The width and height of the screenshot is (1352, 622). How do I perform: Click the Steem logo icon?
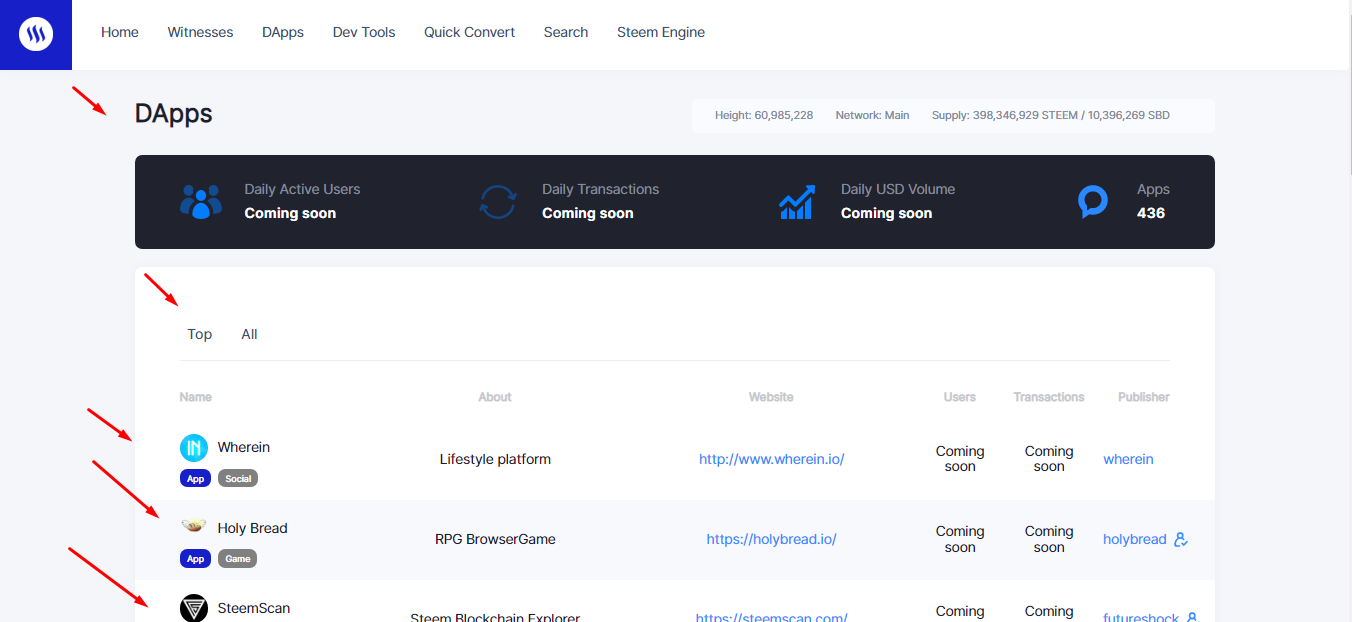point(36,35)
